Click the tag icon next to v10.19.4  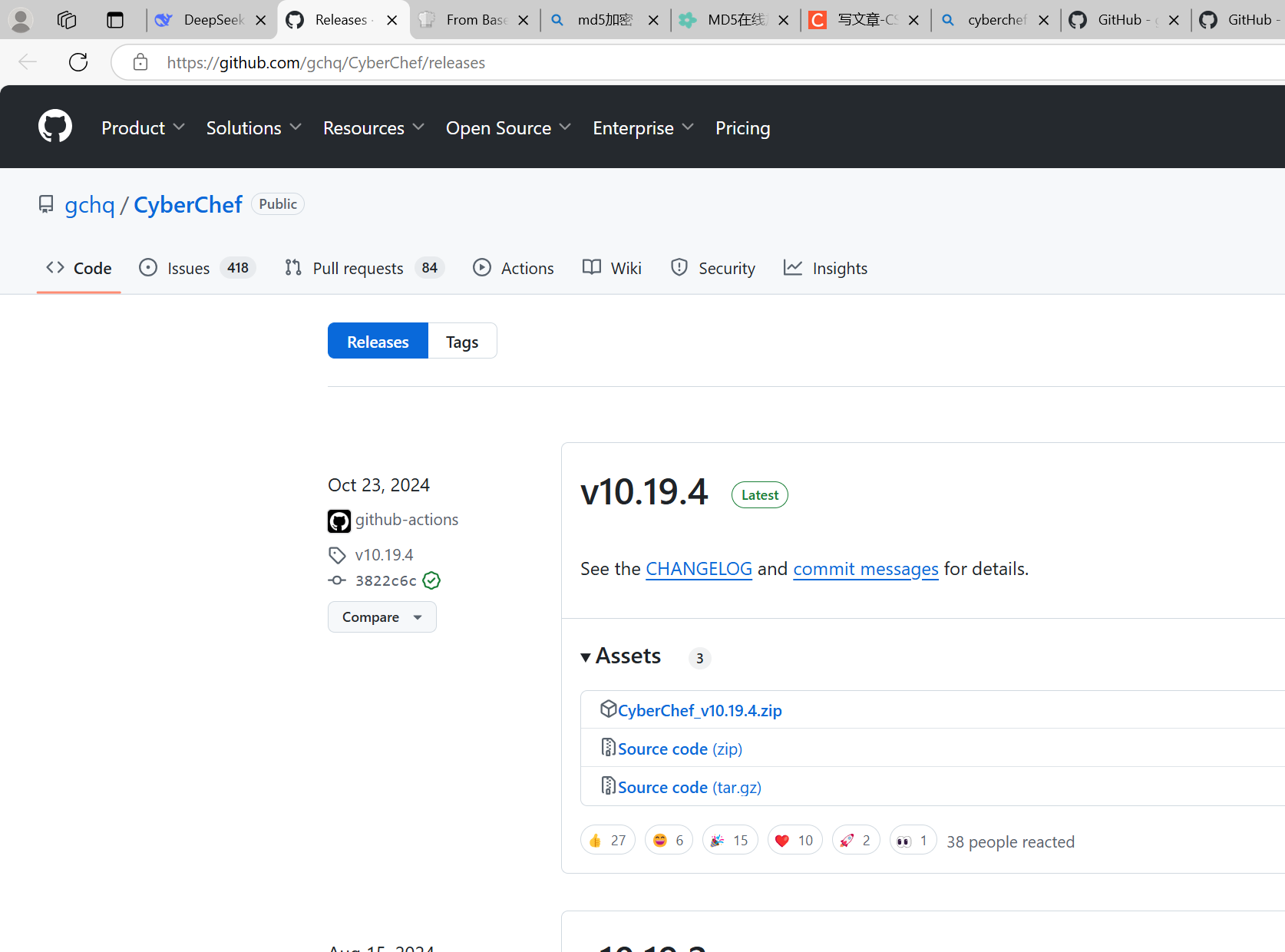point(337,555)
